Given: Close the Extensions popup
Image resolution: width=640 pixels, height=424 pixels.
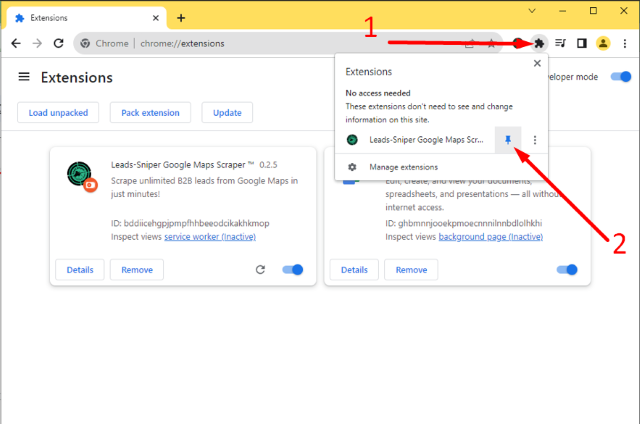Looking at the screenshot, I should pyautogui.click(x=537, y=63).
